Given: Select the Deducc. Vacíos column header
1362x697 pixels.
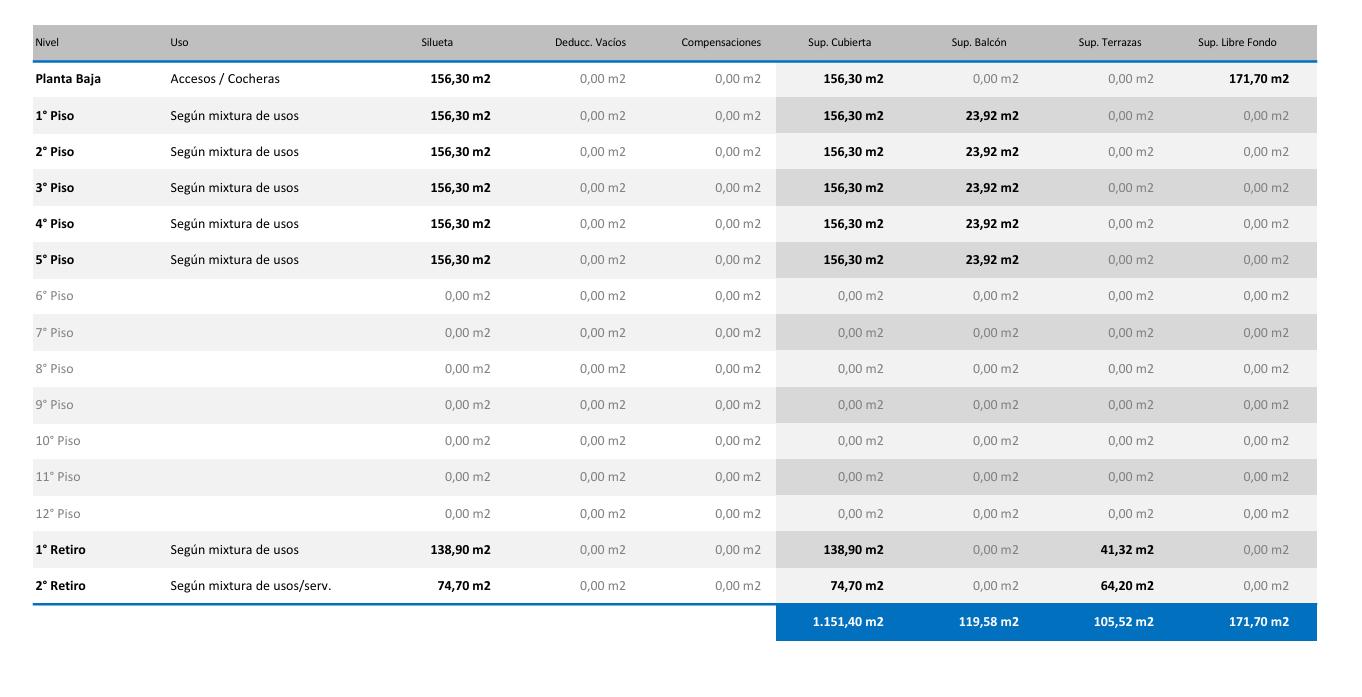Looking at the screenshot, I should (x=590, y=43).
